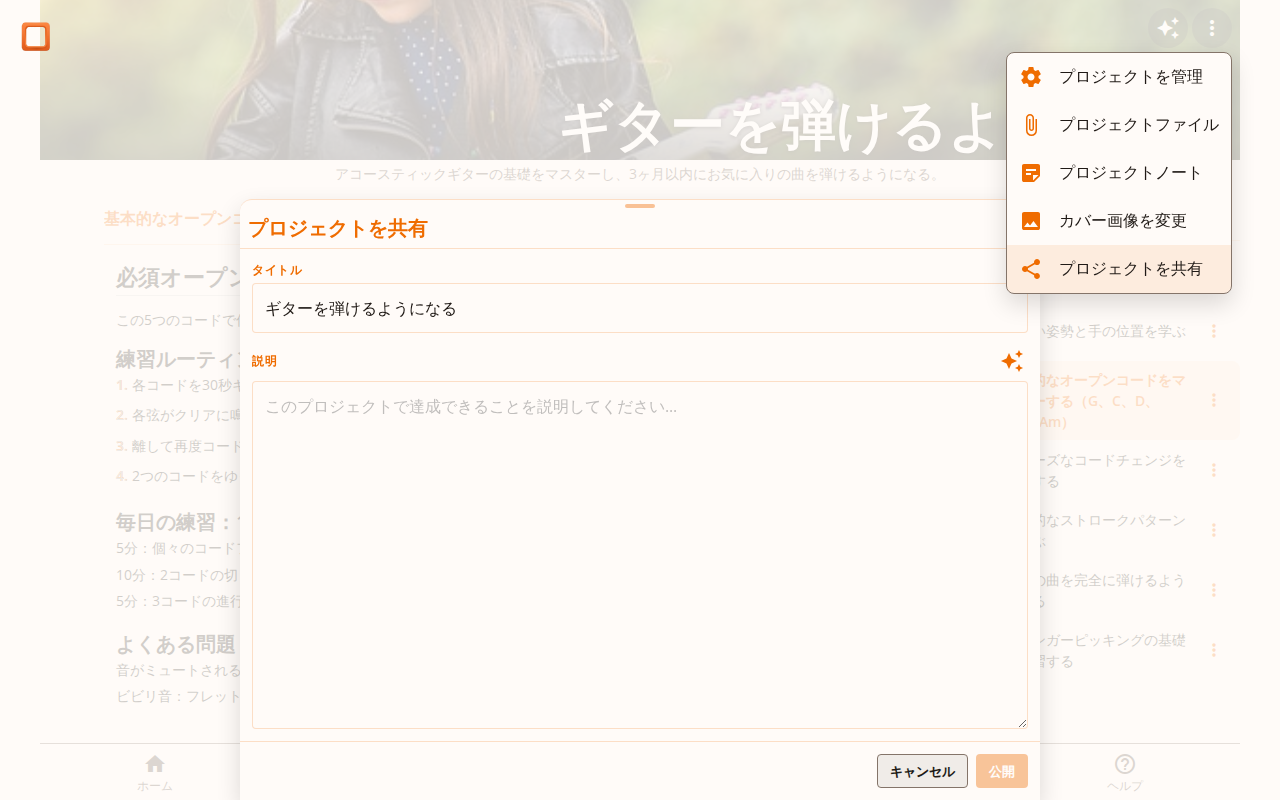Open options for 姿勢と手の位置を学ぶ task
Viewport: 1280px width, 800px height.
(x=1214, y=331)
